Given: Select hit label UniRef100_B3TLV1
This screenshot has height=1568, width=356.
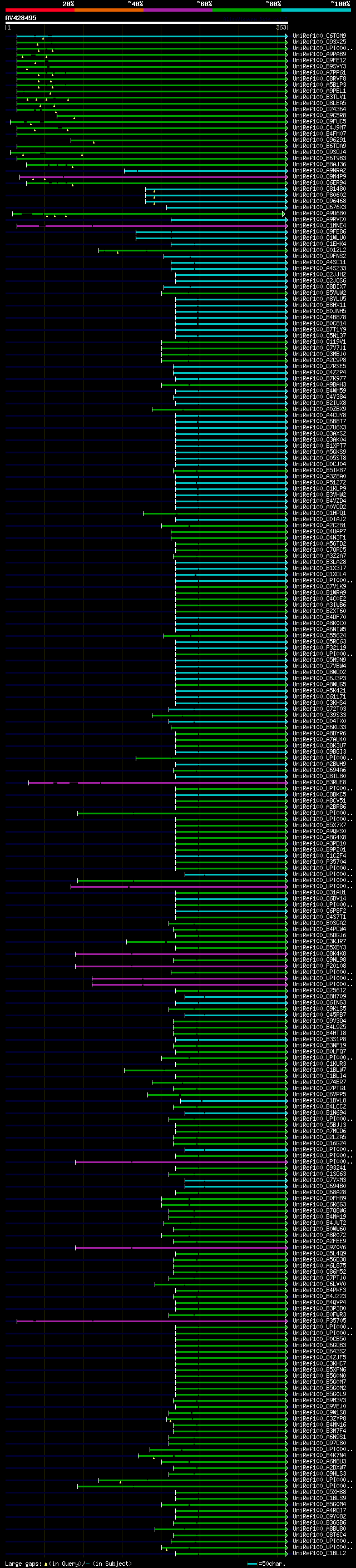Looking at the screenshot, I should (319, 97).
